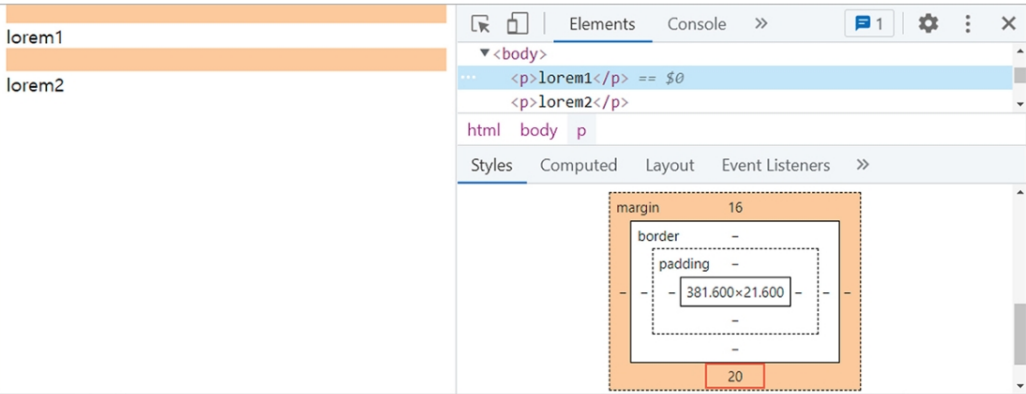Click the margin-bottom value 20
The image size is (1026, 394).
pos(735,377)
